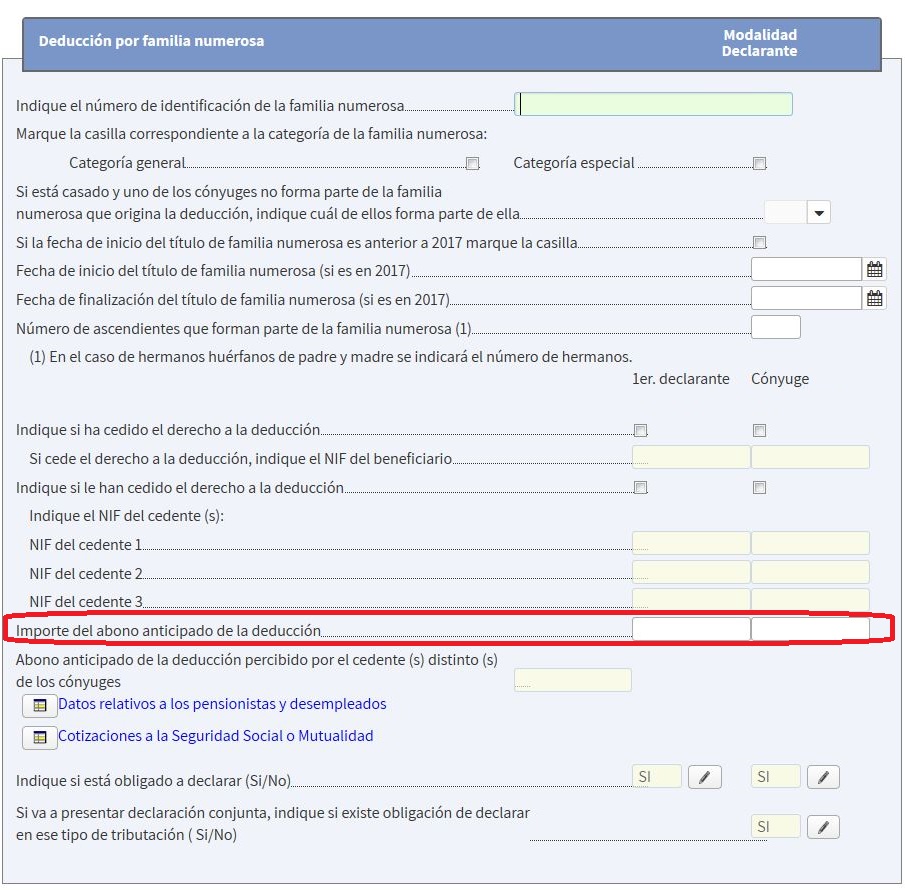Open the cónyuge family membership dropdown

click(819, 213)
